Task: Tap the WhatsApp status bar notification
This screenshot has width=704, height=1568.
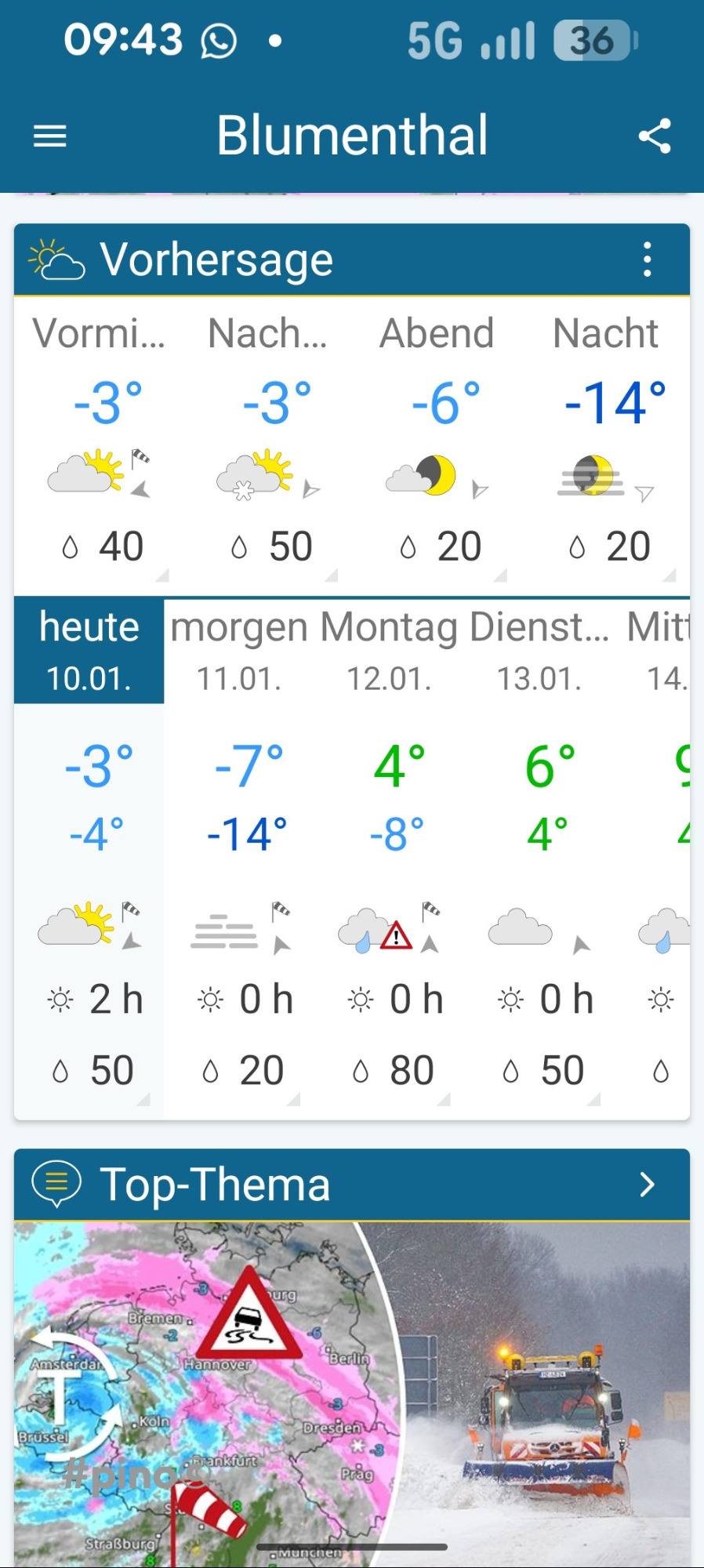Action: click(219, 41)
